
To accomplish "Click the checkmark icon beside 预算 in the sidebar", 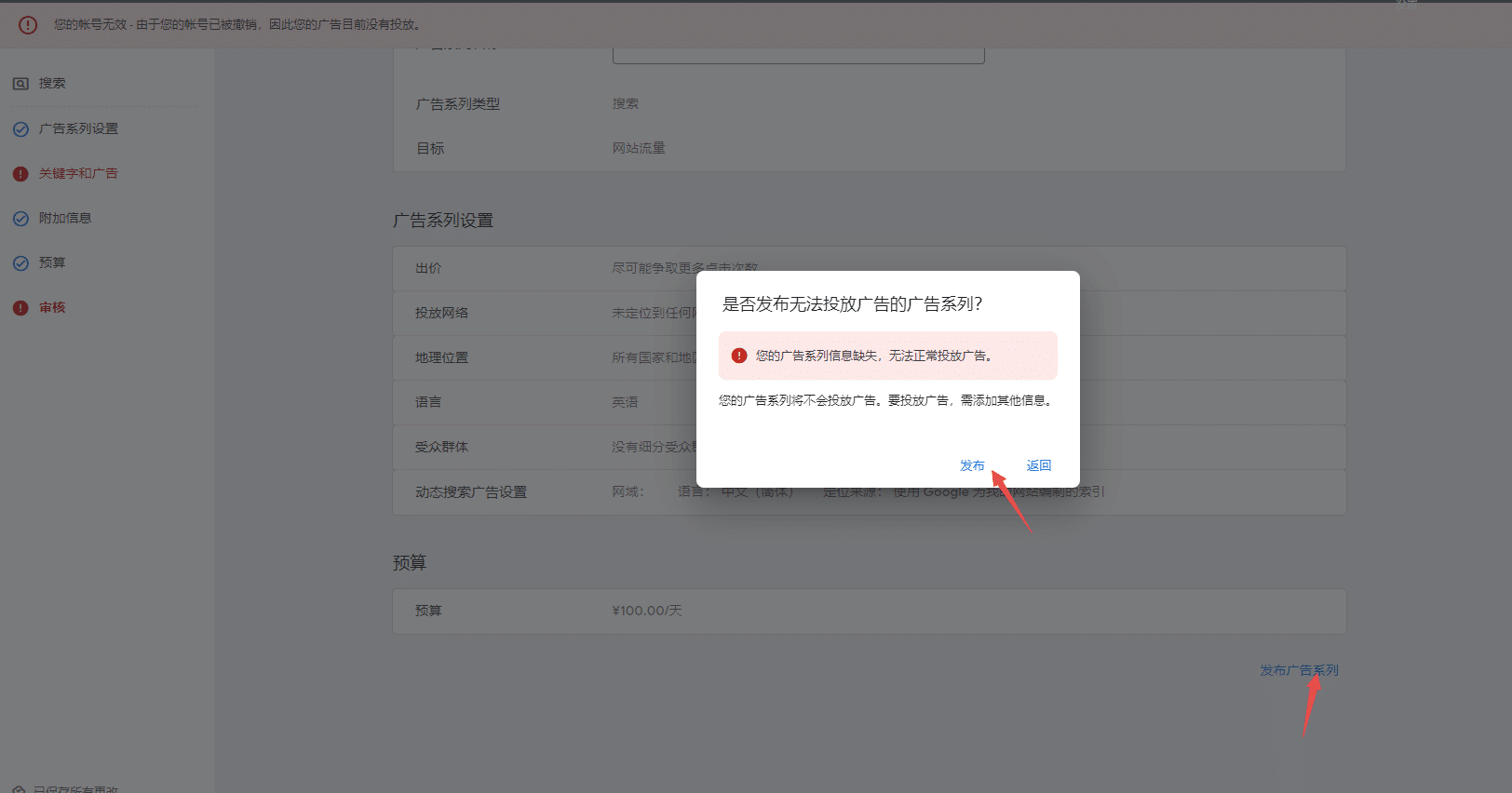I will [20, 263].
